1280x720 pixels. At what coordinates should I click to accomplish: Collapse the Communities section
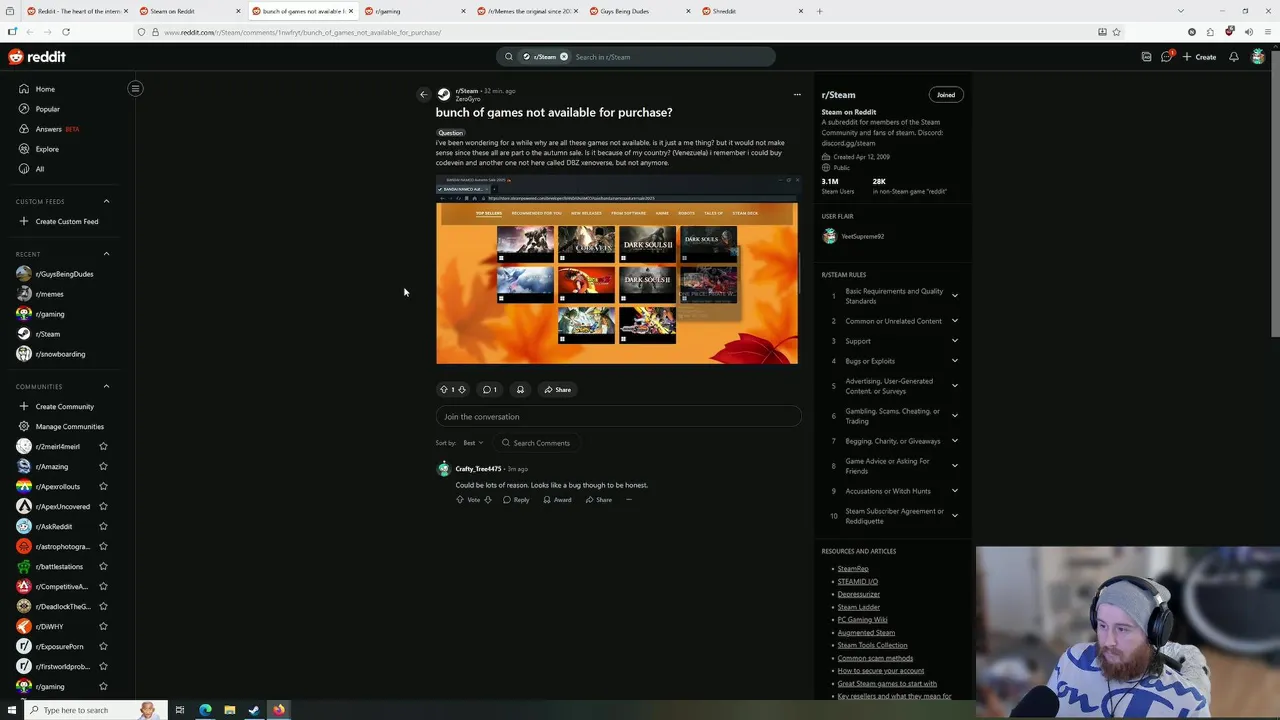pos(106,386)
